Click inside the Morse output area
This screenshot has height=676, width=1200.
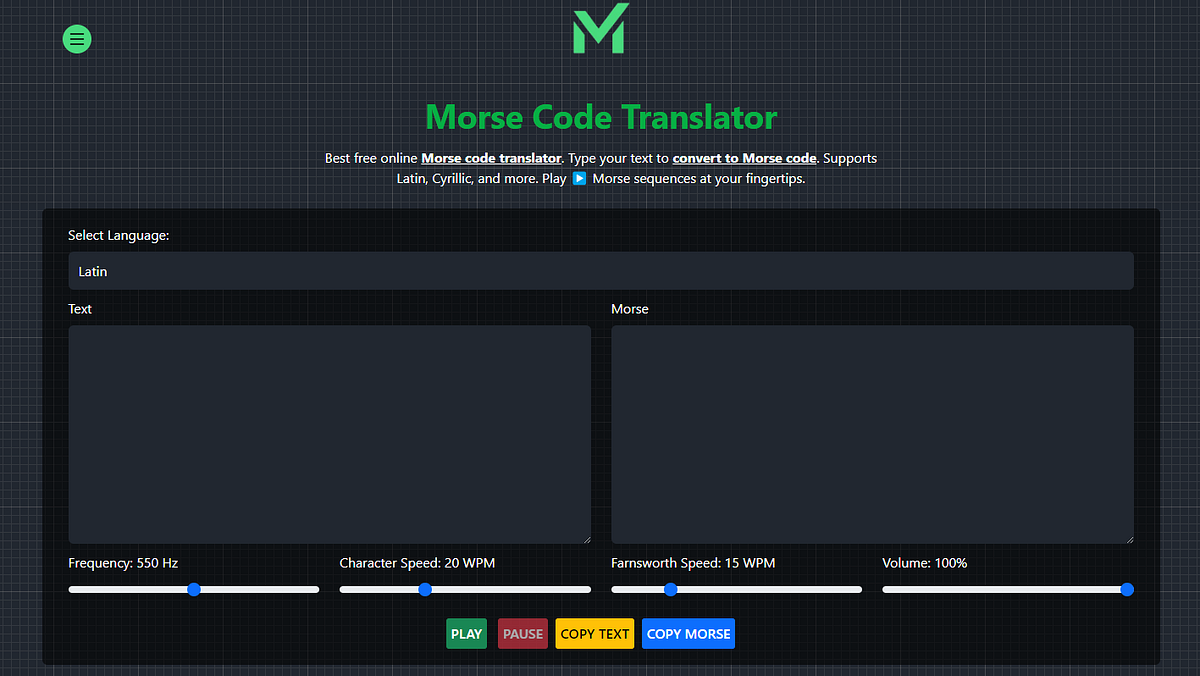[872, 430]
